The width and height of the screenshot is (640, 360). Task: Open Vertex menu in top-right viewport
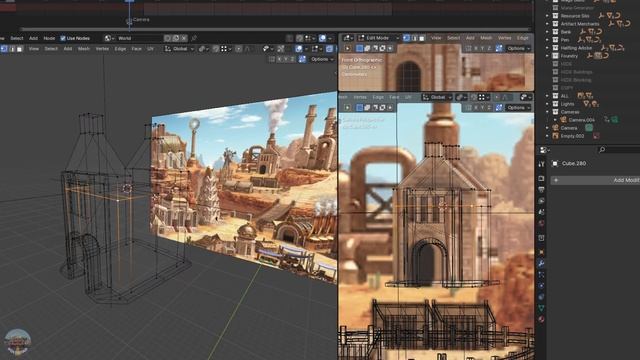click(x=504, y=38)
